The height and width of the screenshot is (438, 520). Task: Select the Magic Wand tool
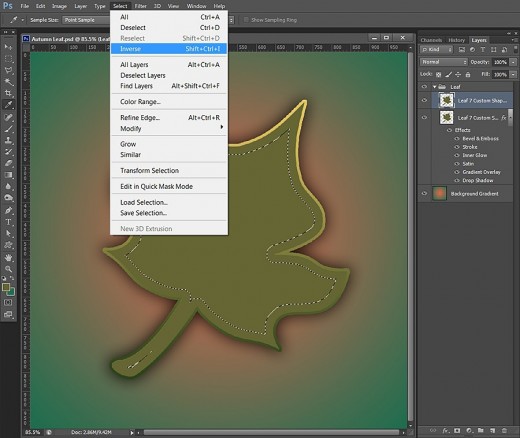pyautogui.click(x=8, y=82)
